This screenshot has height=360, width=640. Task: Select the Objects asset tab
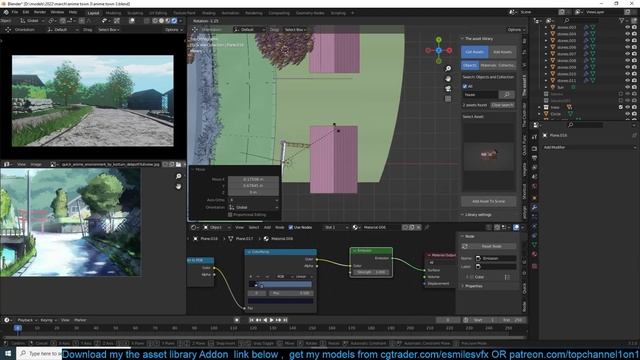[470, 65]
